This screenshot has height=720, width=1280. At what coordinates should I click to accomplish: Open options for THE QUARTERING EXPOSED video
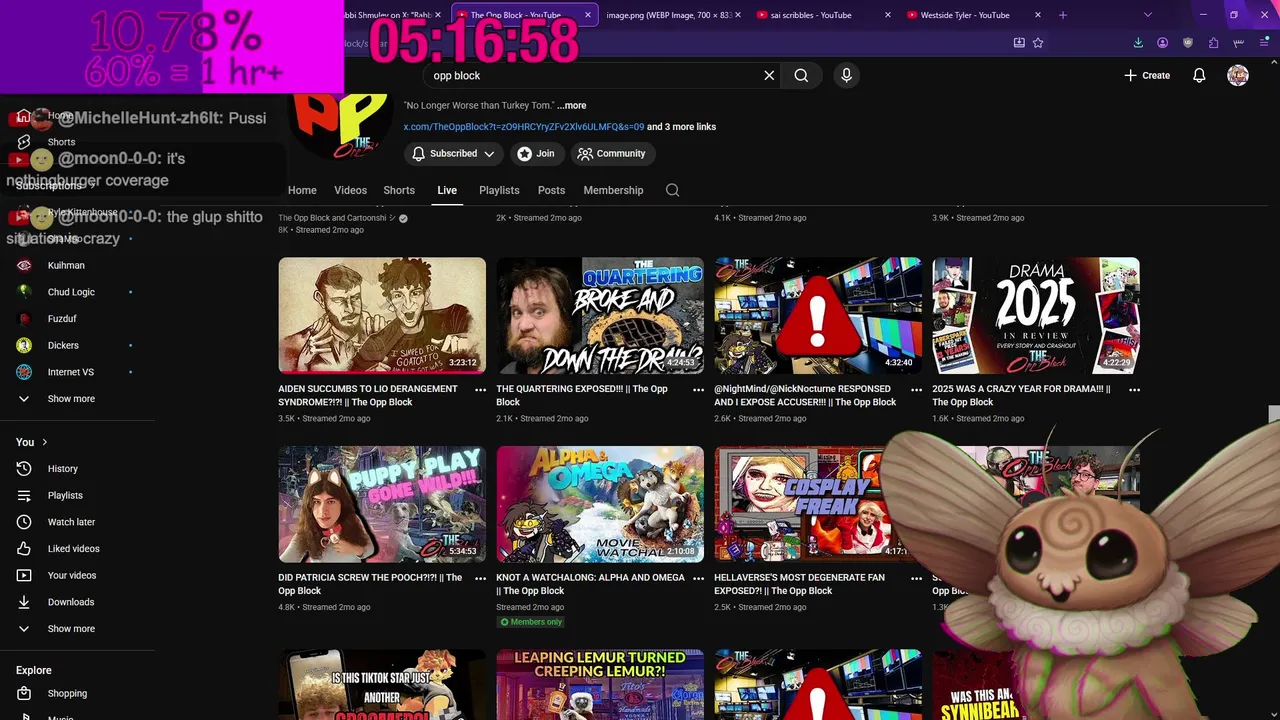pyautogui.click(x=698, y=390)
